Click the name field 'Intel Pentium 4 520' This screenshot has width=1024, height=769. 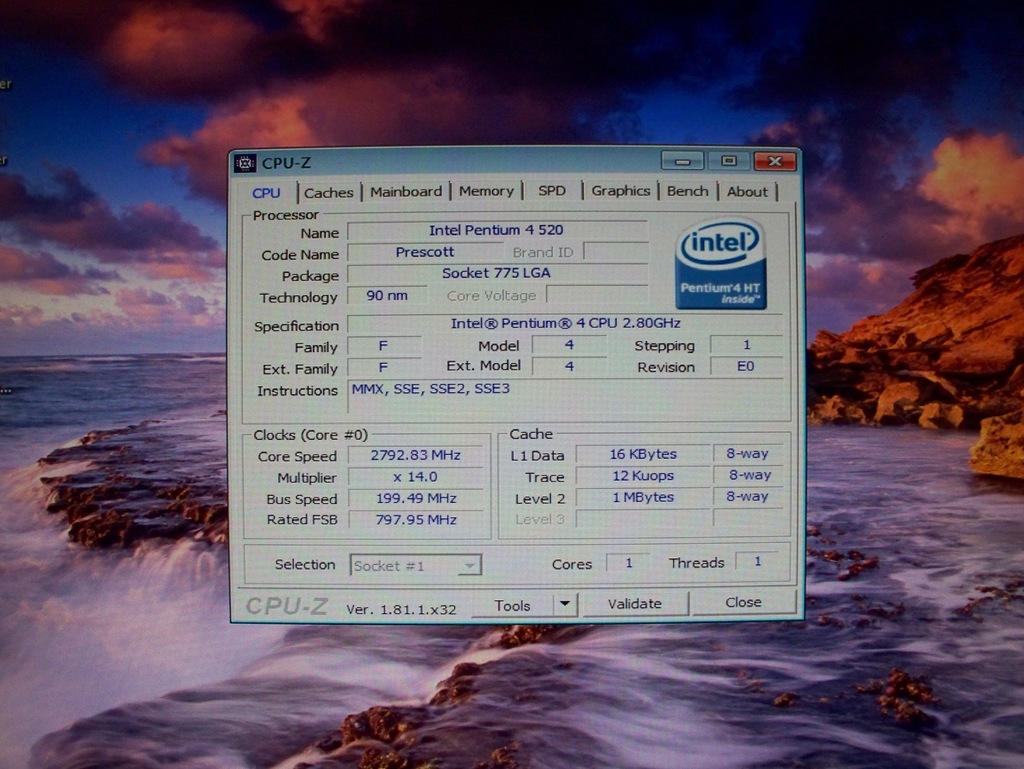(x=497, y=230)
